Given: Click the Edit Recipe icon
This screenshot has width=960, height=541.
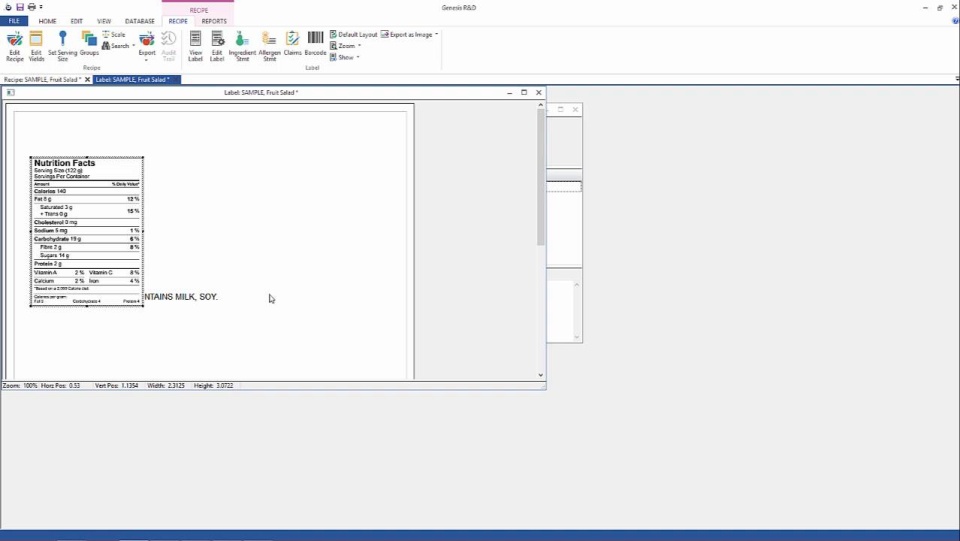Looking at the screenshot, I should coord(14,44).
